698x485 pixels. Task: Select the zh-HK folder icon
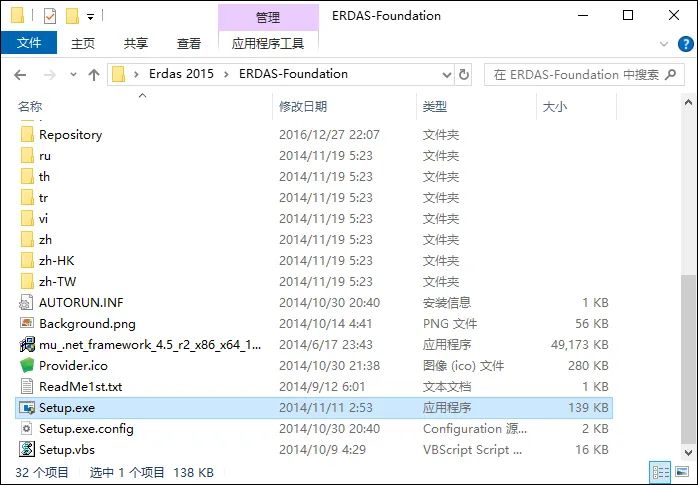click(x=27, y=260)
